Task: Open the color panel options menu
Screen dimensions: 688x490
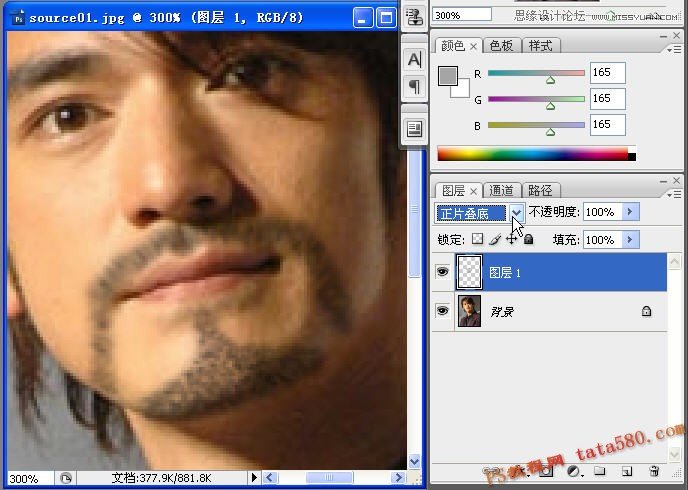Action: click(674, 50)
